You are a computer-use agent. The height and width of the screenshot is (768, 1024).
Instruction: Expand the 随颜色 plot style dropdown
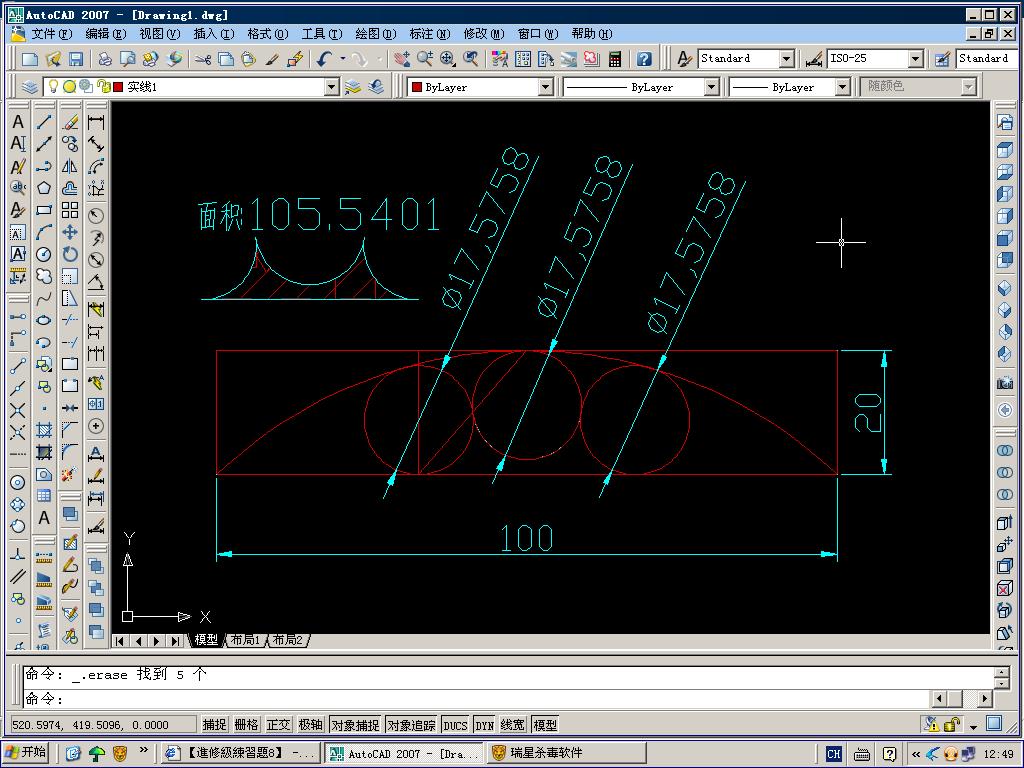(968, 87)
